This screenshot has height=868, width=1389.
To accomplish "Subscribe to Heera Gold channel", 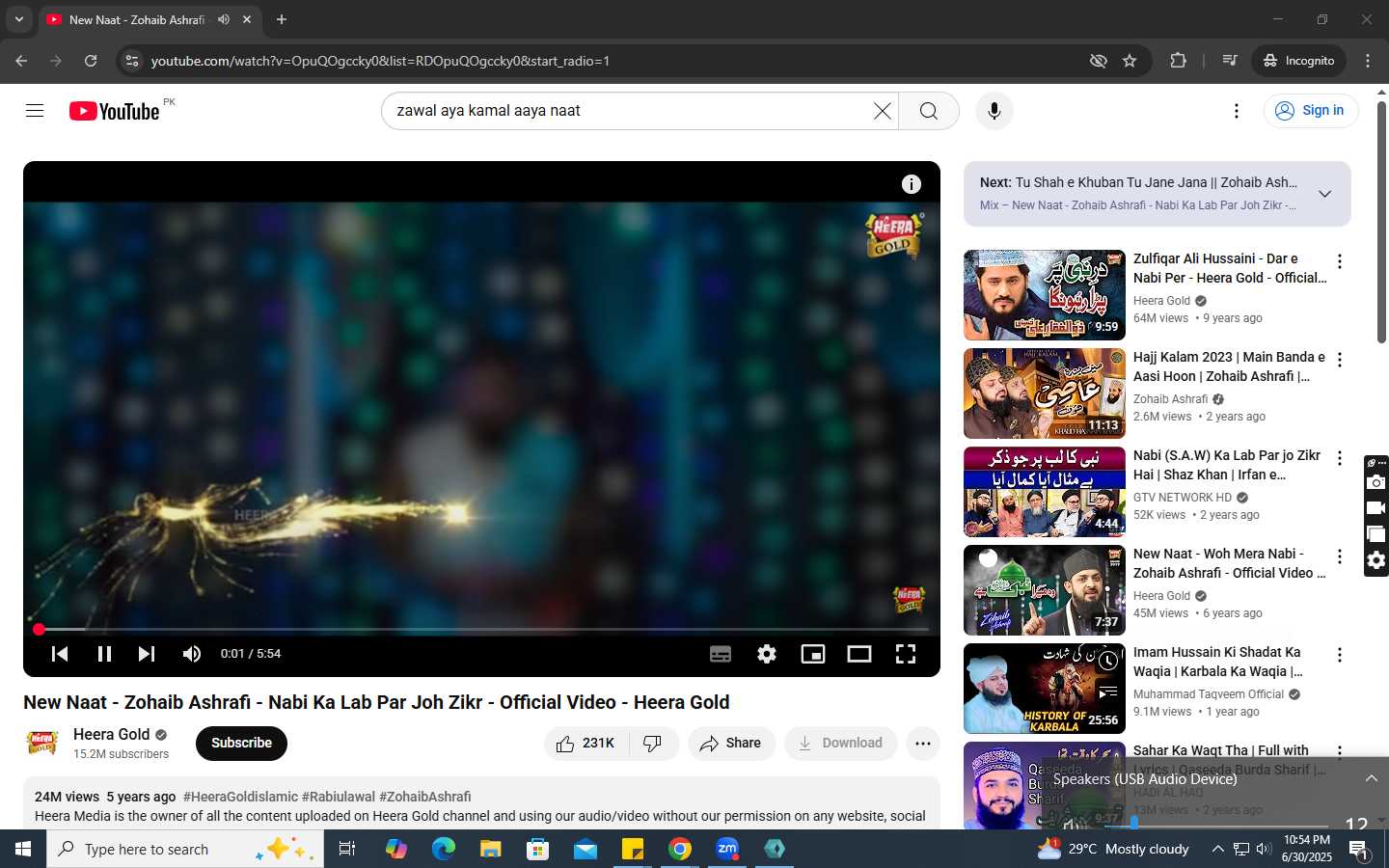I will tap(241, 744).
